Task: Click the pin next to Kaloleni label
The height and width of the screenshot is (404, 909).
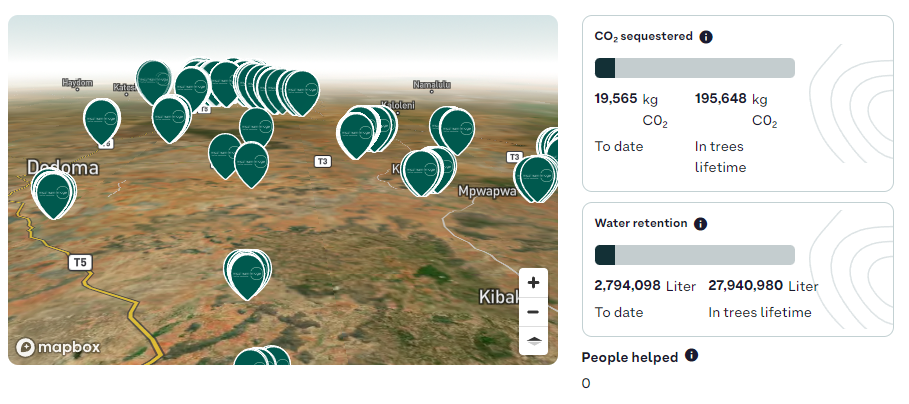Action: pos(366,130)
